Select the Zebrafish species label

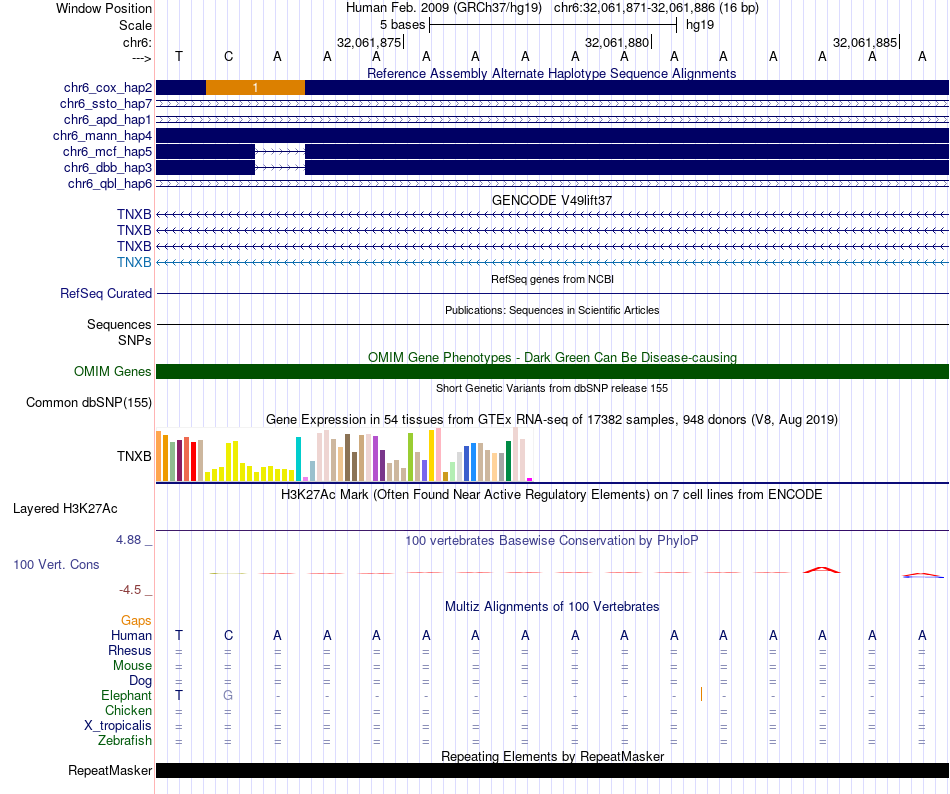(125, 740)
